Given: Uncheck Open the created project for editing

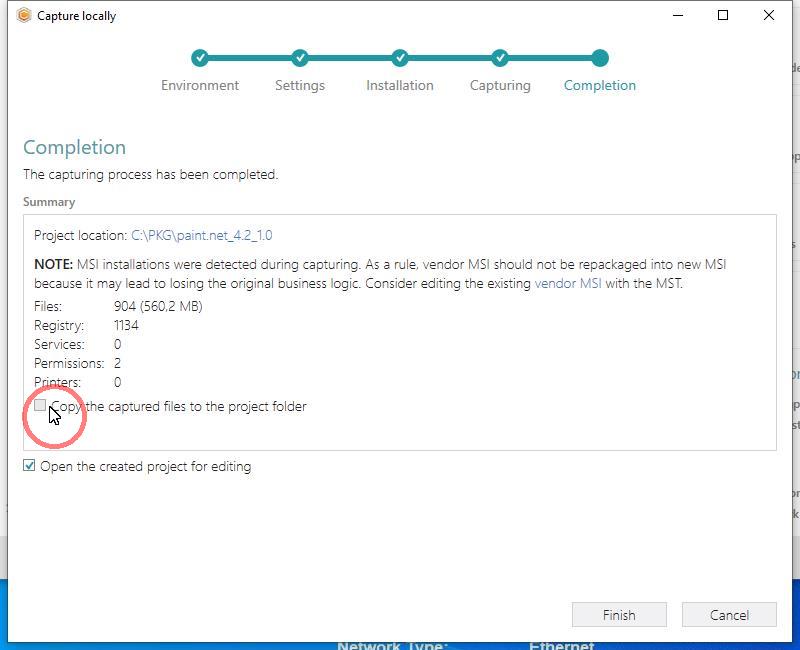Looking at the screenshot, I should (30, 466).
